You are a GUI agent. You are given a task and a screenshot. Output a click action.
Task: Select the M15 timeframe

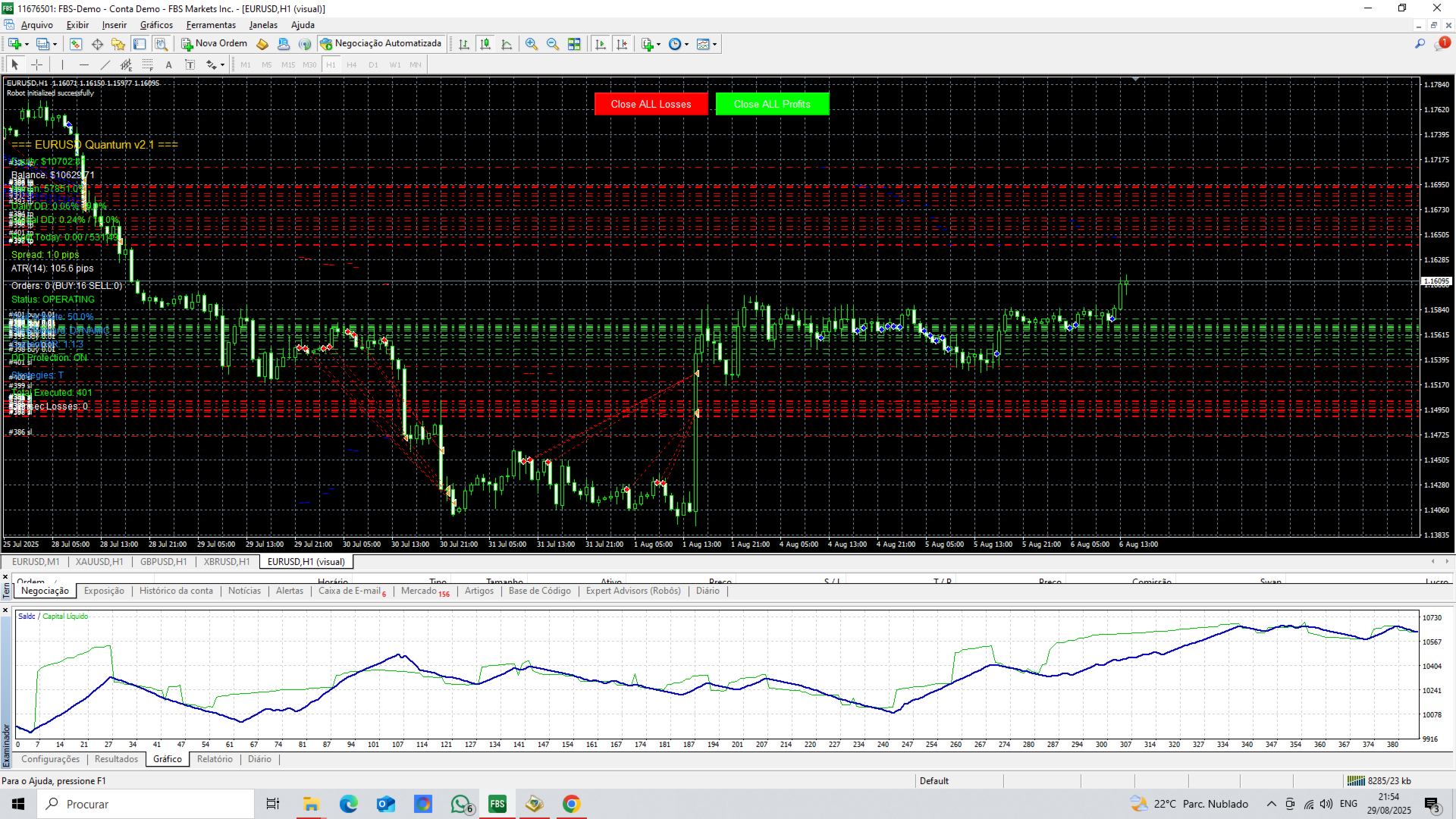[288, 65]
